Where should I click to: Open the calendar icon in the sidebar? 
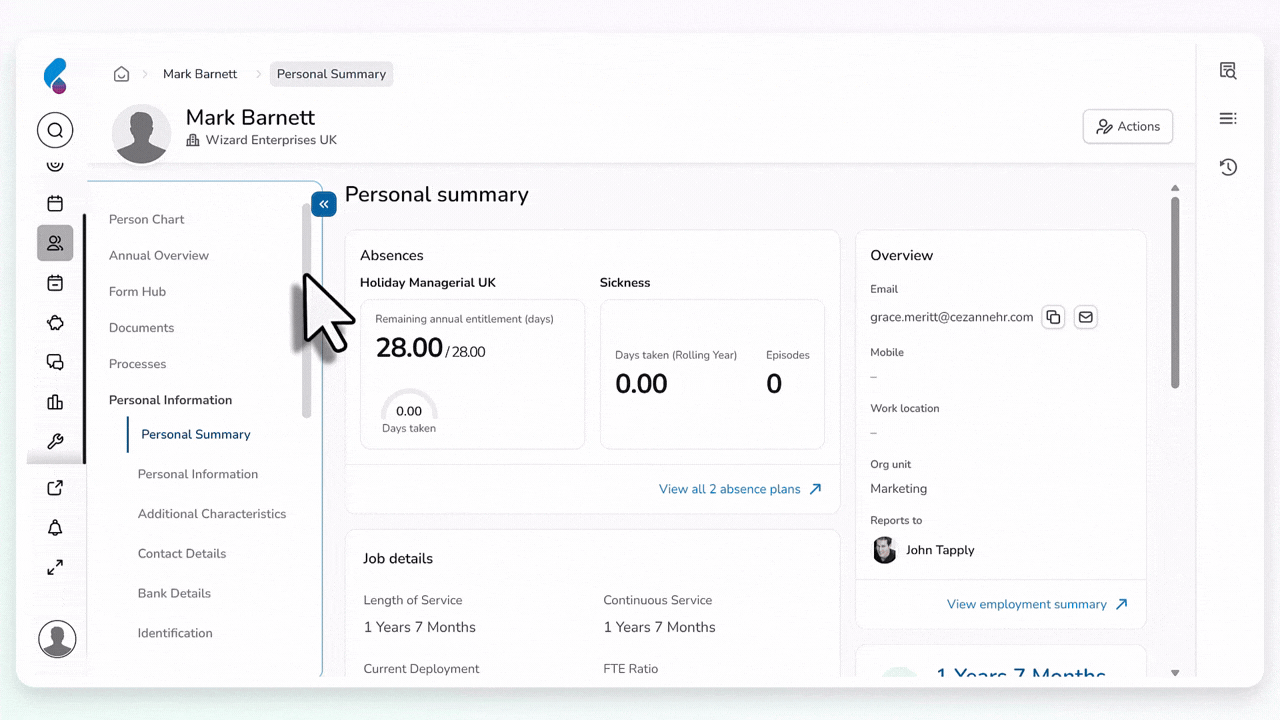(55, 203)
